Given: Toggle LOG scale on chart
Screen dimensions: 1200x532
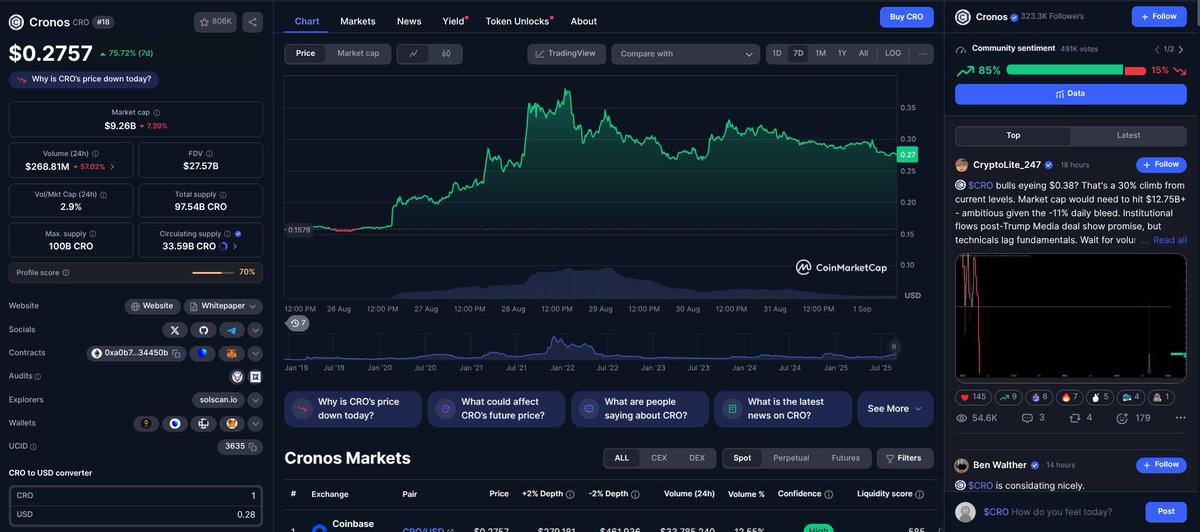Looking at the screenshot, I should (x=893, y=54).
